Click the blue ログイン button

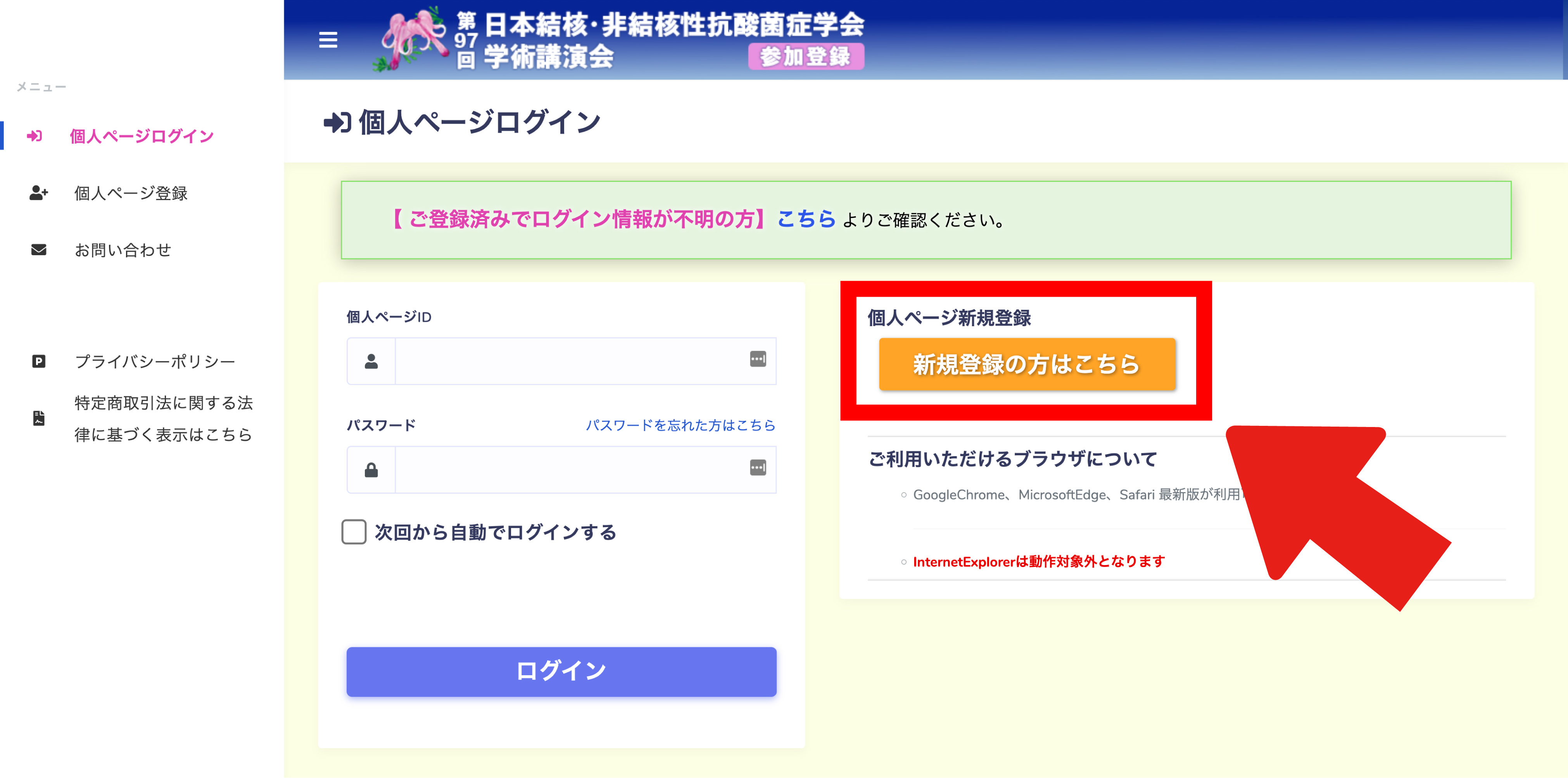coord(561,671)
